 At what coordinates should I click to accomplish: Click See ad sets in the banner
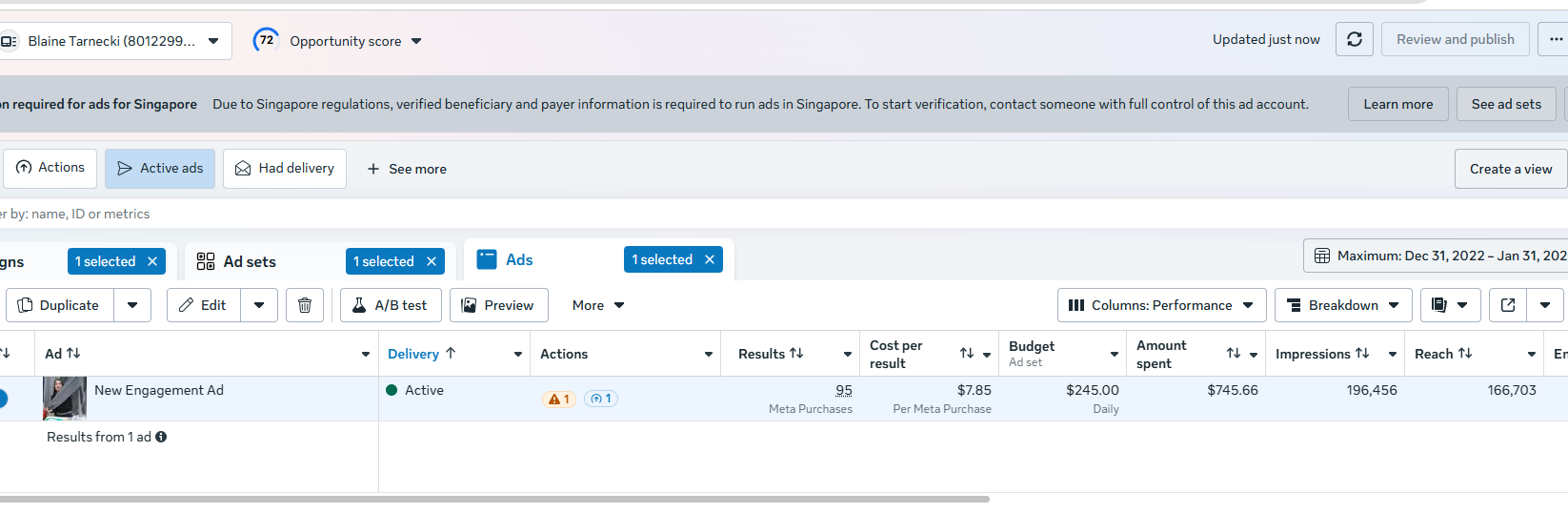1506,104
